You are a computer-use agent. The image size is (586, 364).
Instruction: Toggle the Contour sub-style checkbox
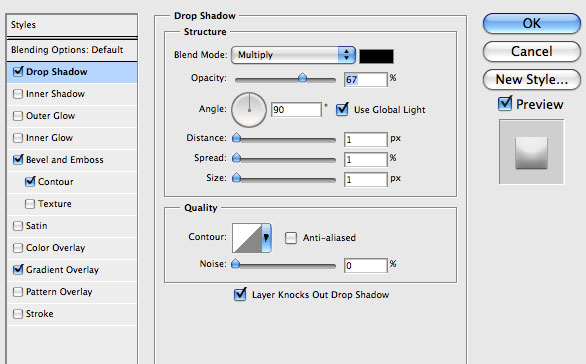[x=30, y=182]
